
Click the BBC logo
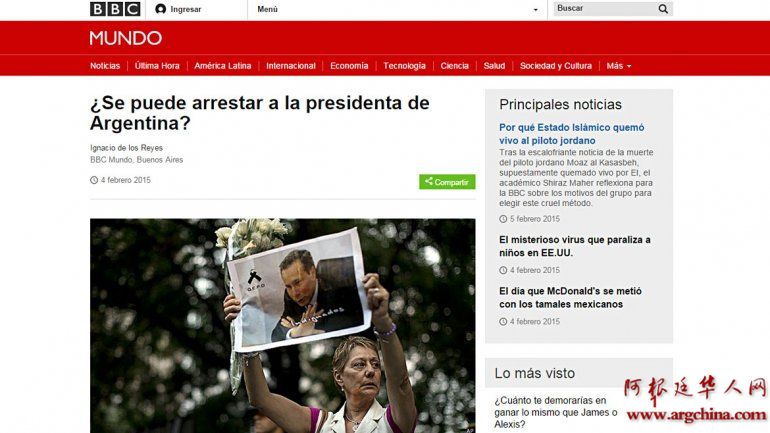pos(115,9)
